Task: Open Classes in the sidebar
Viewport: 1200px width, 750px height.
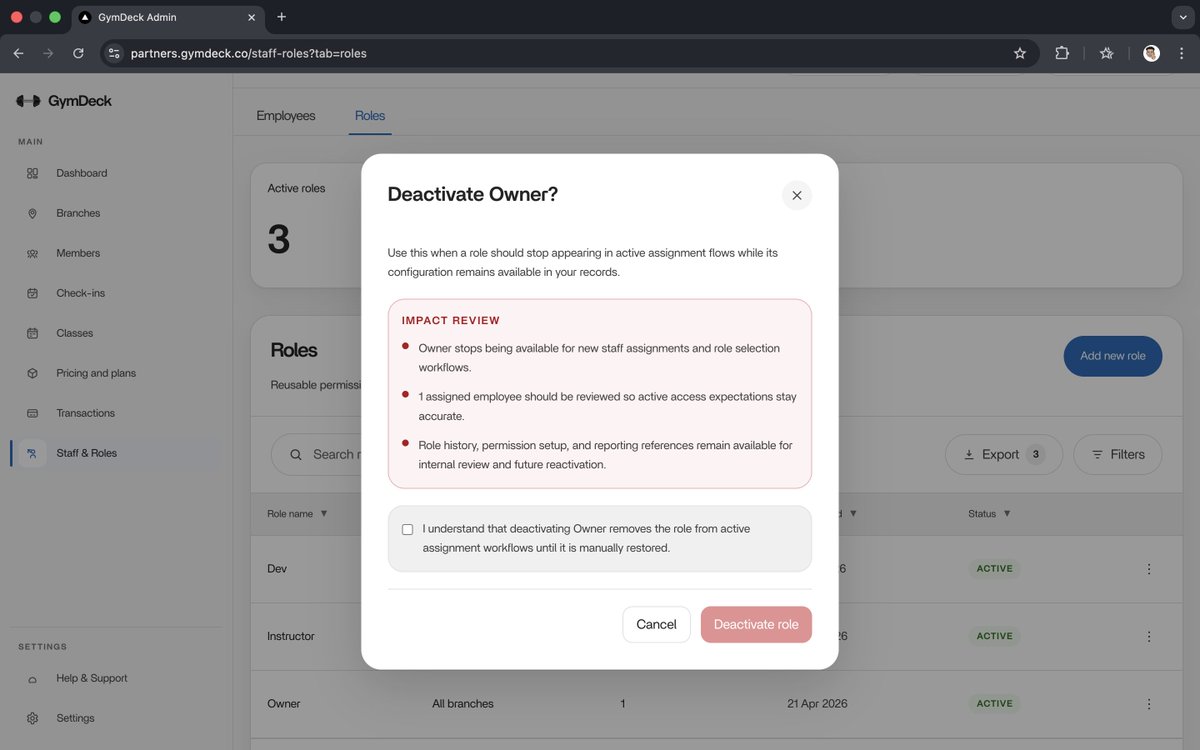Action: tap(74, 333)
